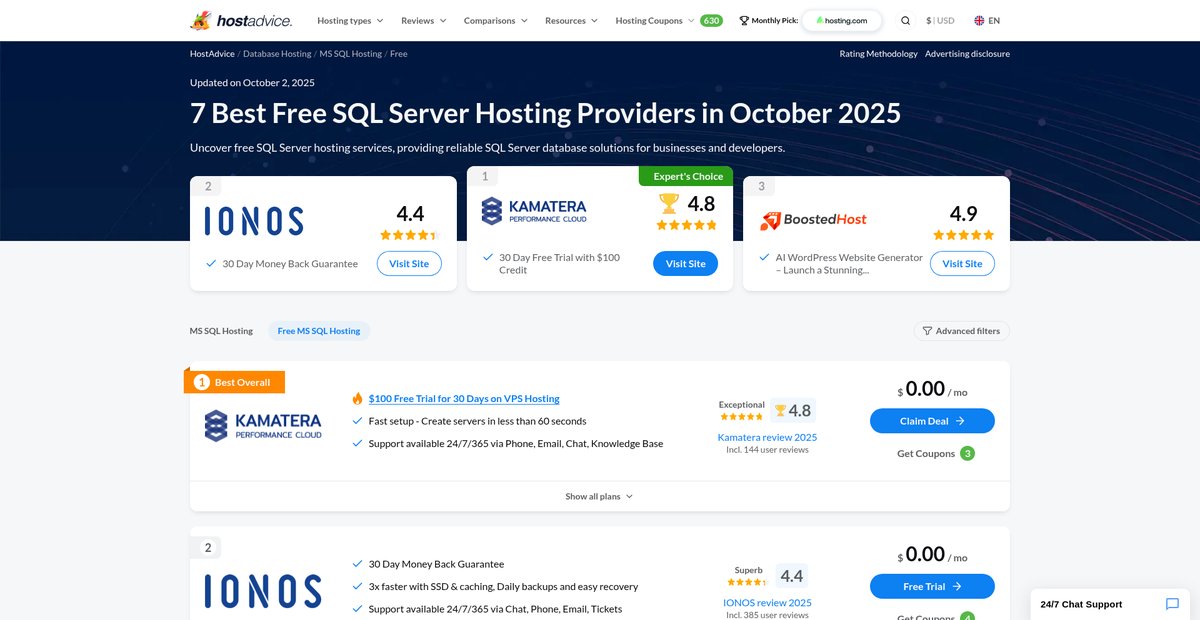This screenshot has width=1200, height=620.
Task: Click the globe language icon
Action: [979, 20]
